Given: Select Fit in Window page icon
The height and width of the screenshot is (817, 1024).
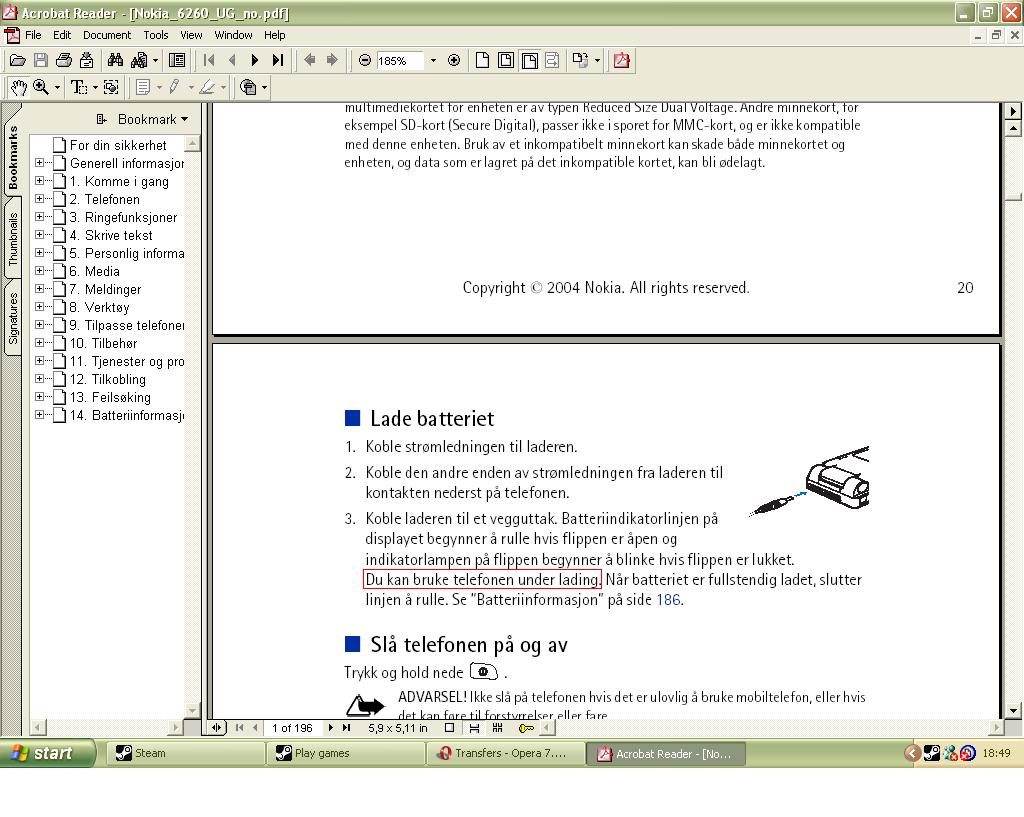Looking at the screenshot, I should 505,61.
